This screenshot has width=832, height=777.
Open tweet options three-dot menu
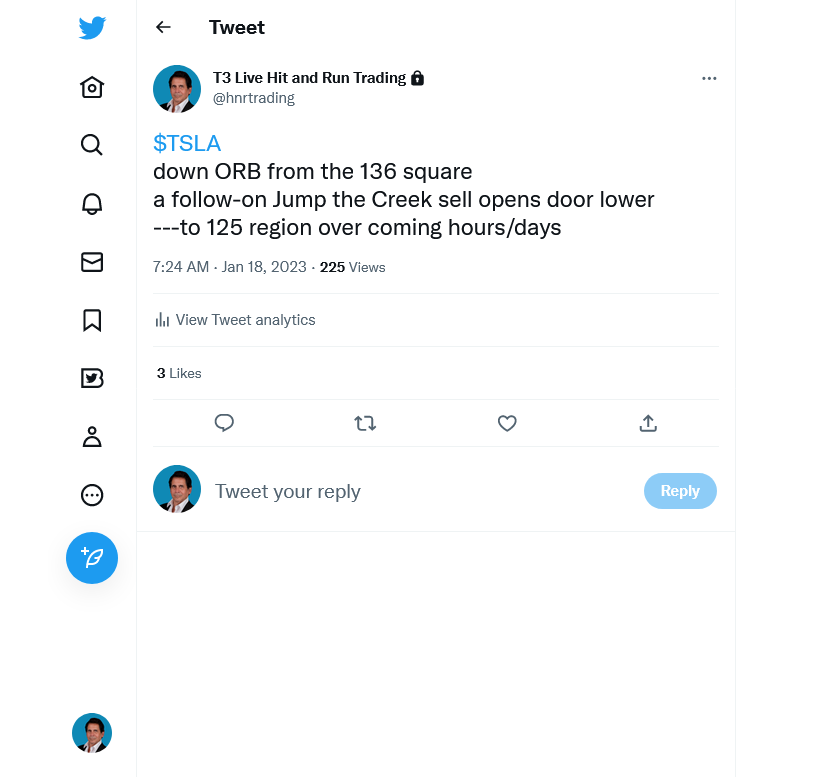pyautogui.click(x=709, y=78)
